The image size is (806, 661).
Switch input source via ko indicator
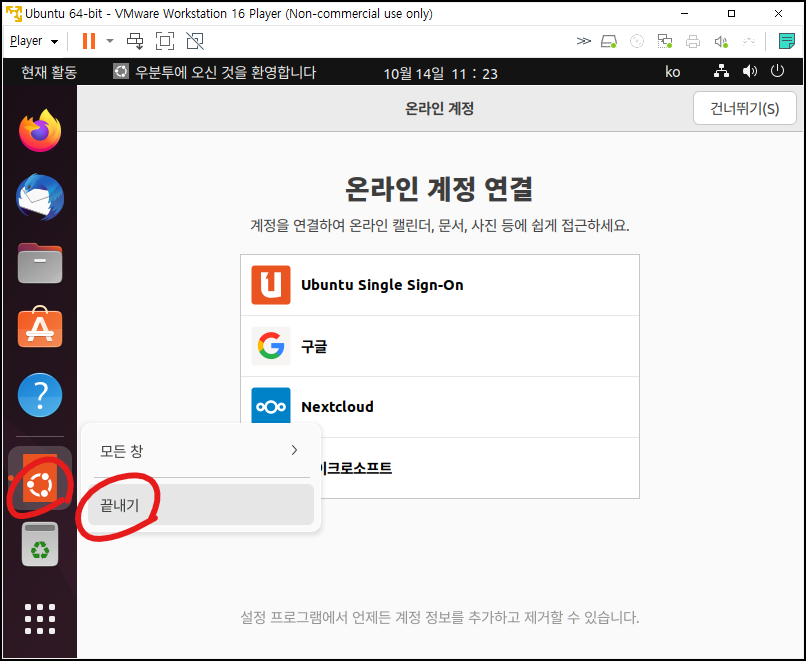672,72
